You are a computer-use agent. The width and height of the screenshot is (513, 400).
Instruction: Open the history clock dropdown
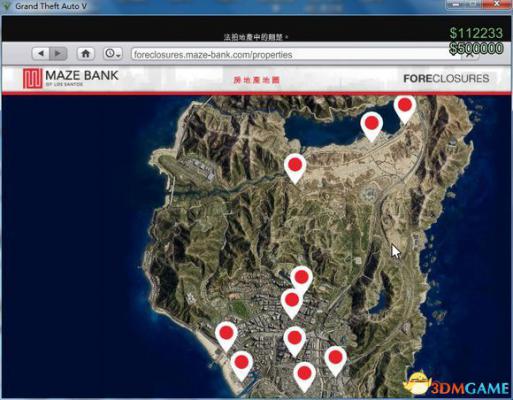(112, 53)
